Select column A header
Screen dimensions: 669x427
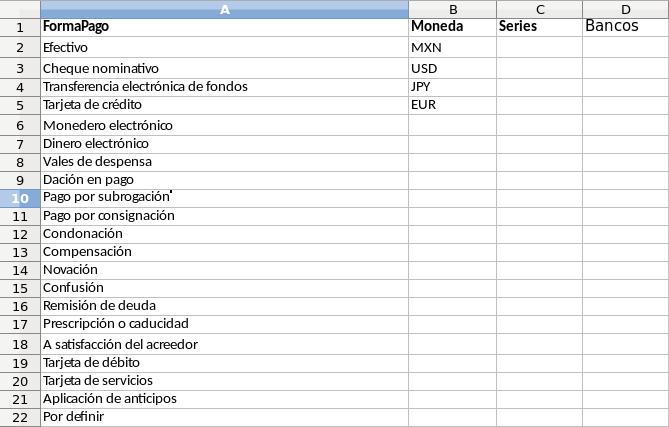click(224, 9)
